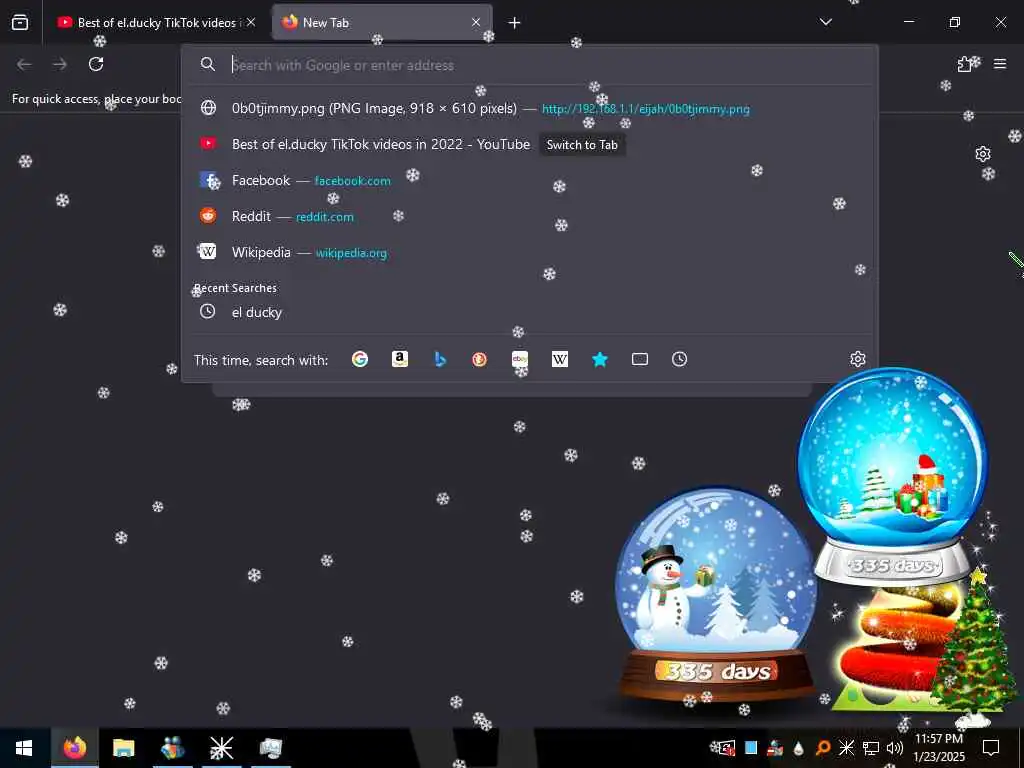Viewport: 1024px width, 768px height.
Task: Open search settings gear in the dropdown
Action: pos(857,359)
